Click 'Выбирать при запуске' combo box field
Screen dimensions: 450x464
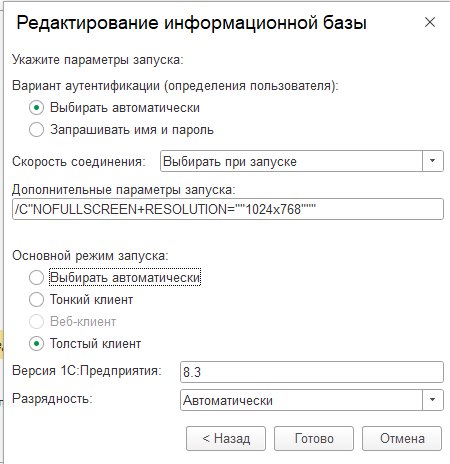[x=291, y=161]
